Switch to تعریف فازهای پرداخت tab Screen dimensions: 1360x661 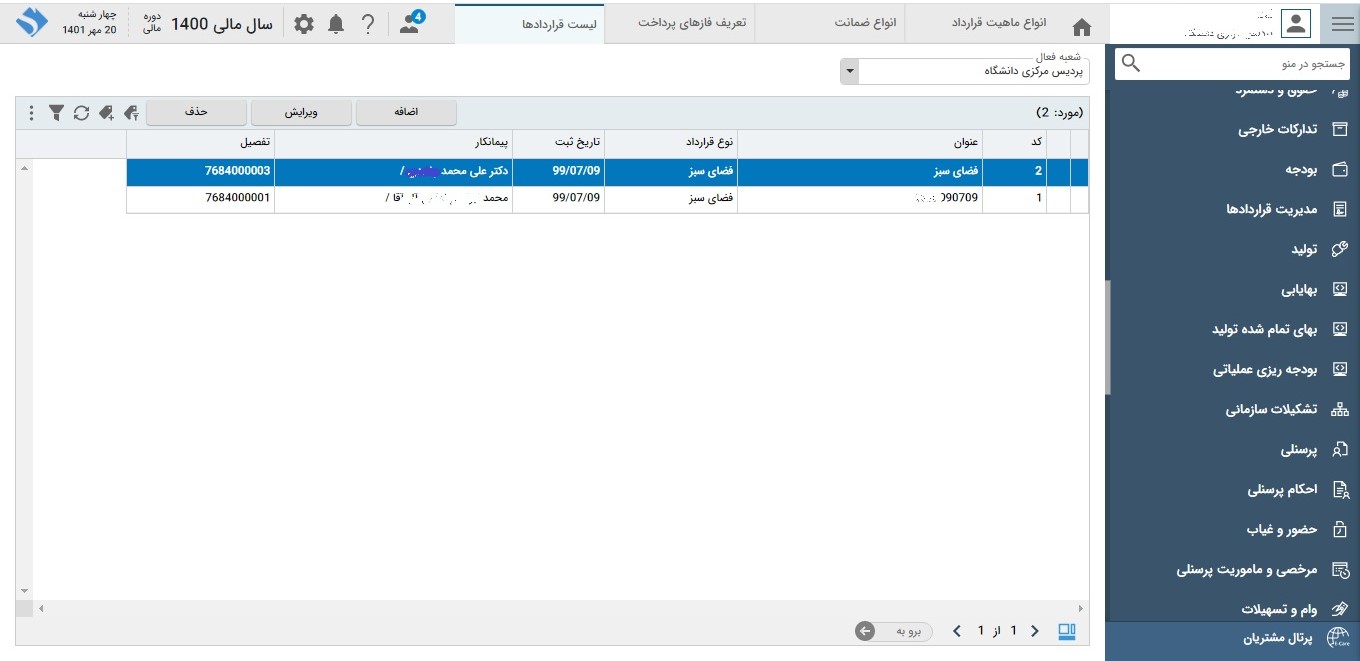692,23
